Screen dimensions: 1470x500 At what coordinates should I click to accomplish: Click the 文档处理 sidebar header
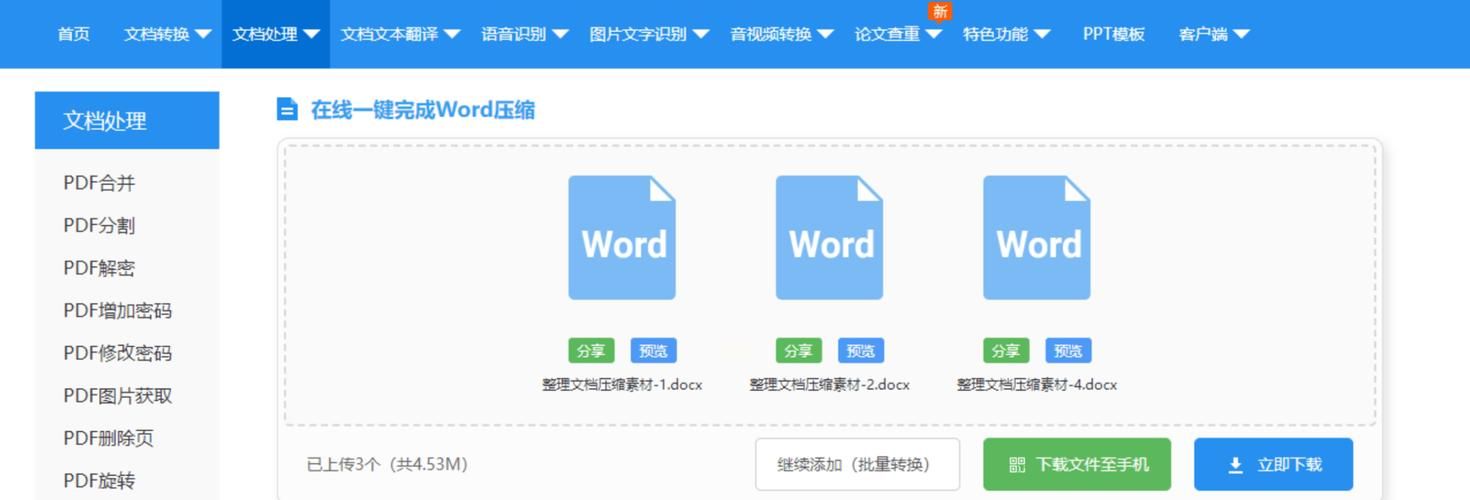(127, 120)
